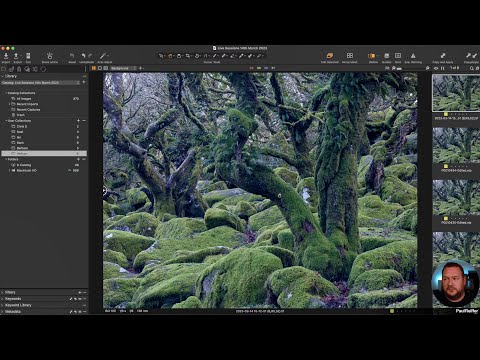
Task: Click the Undo arrow icon
Action: [x=84, y=56]
